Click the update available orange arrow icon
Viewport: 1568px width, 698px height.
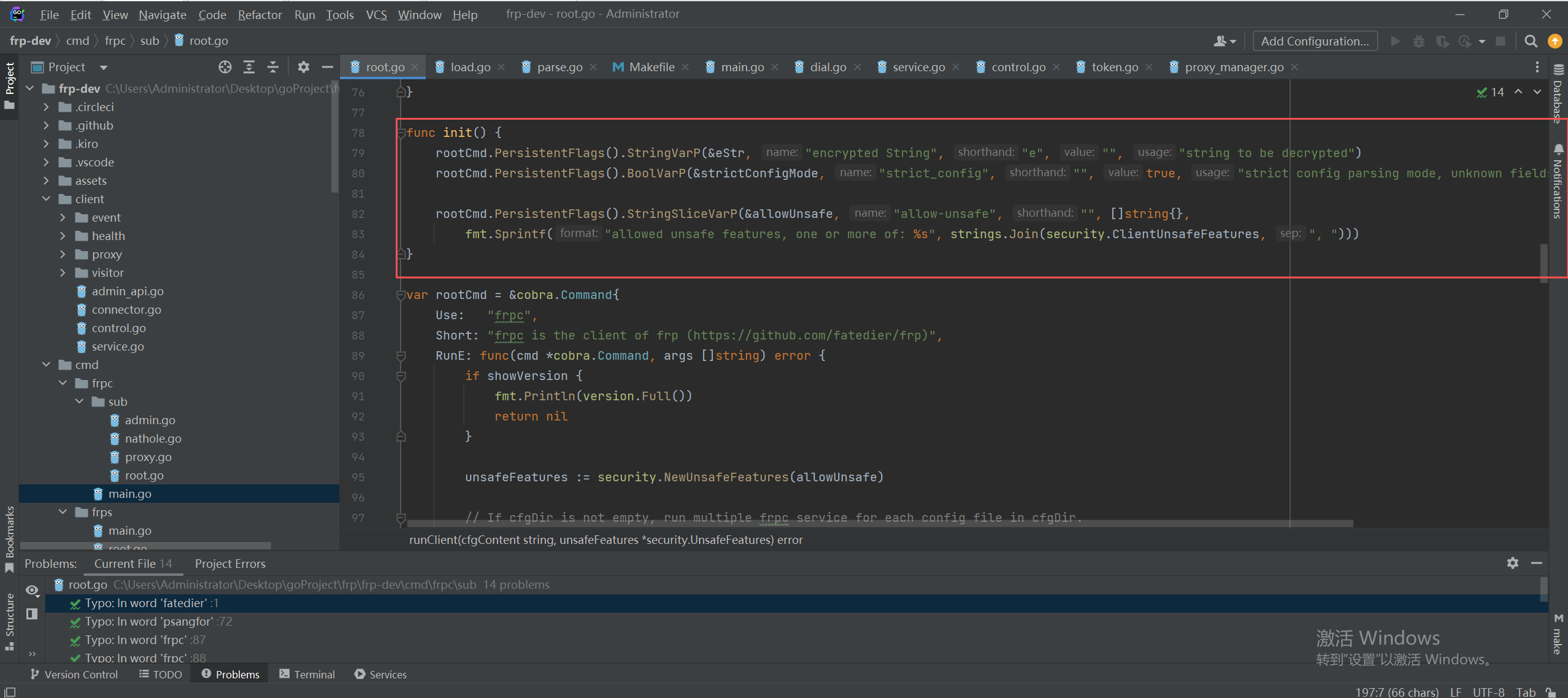(x=1555, y=41)
